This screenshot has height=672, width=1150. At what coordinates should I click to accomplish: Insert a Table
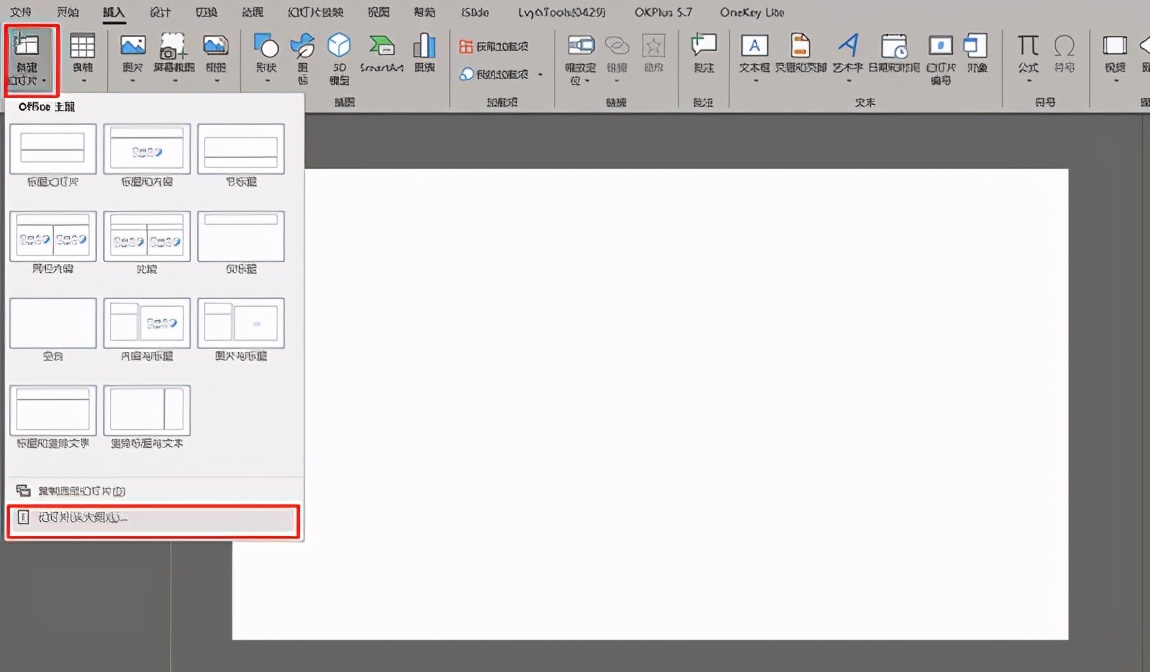(83, 57)
